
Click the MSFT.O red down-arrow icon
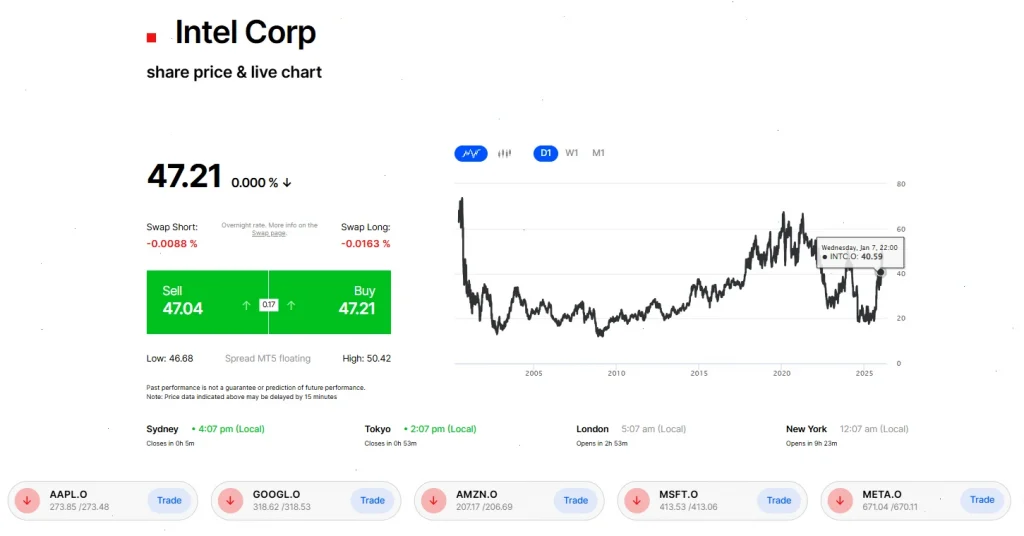[x=637, y=500]
